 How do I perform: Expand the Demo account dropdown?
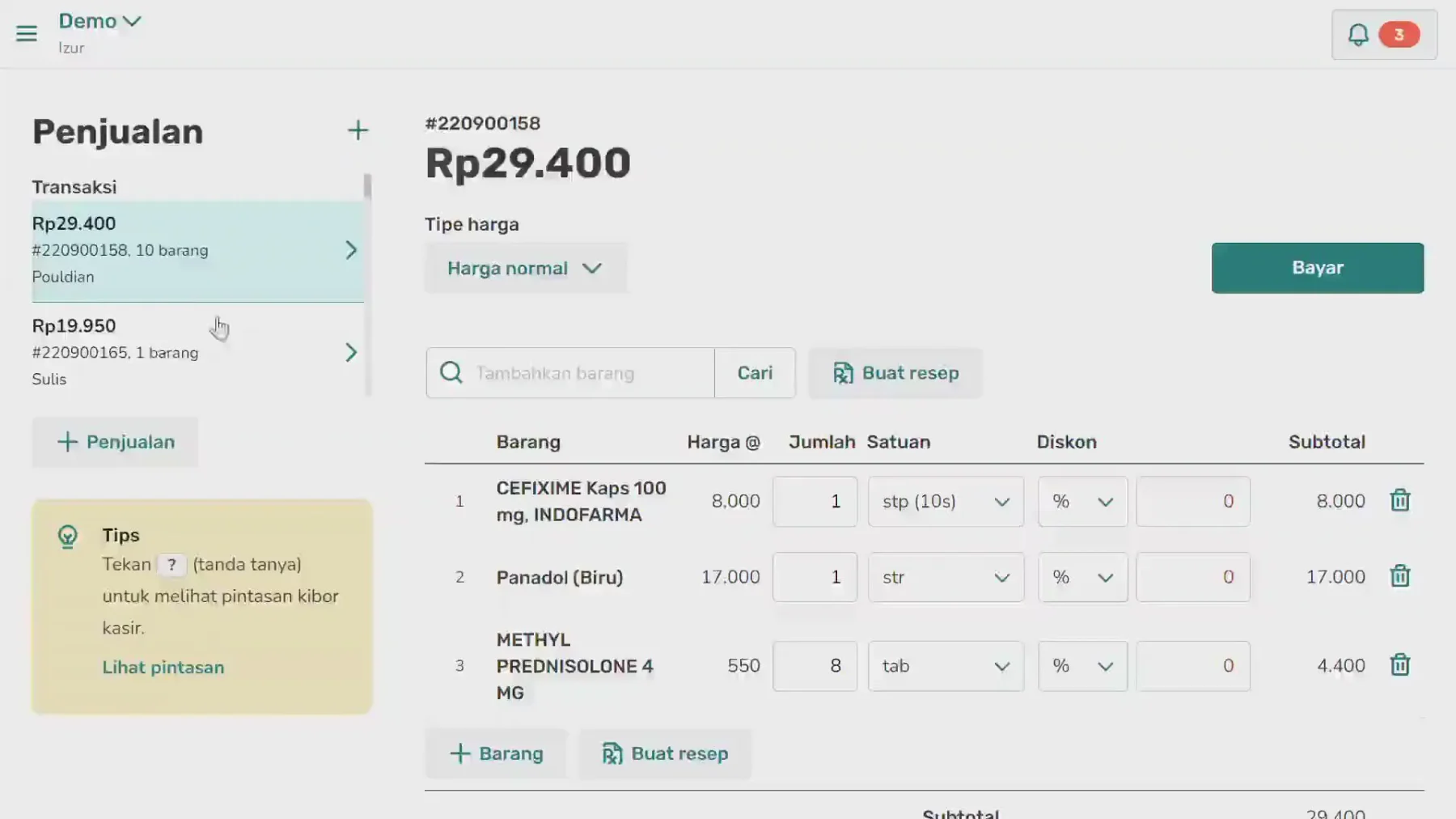coord(100,21)
